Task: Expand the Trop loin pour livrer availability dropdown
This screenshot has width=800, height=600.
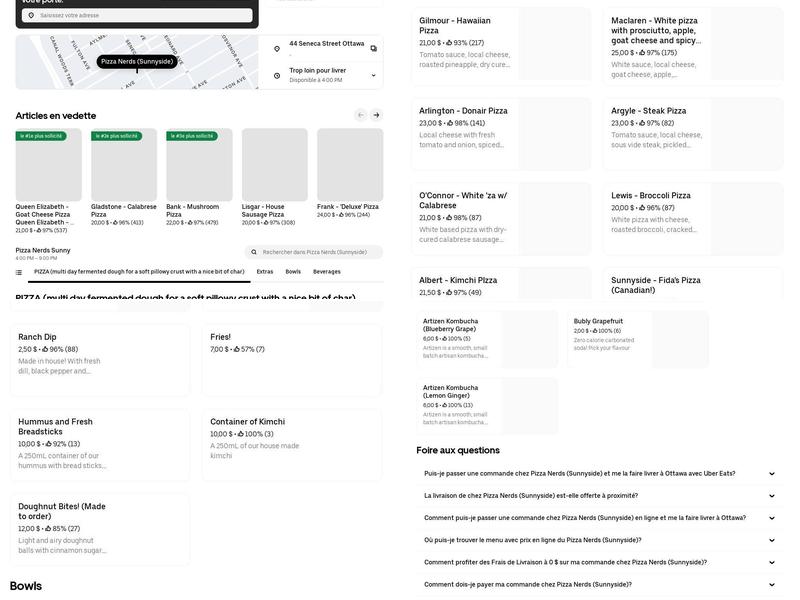Action: click(x=373, y=75)
